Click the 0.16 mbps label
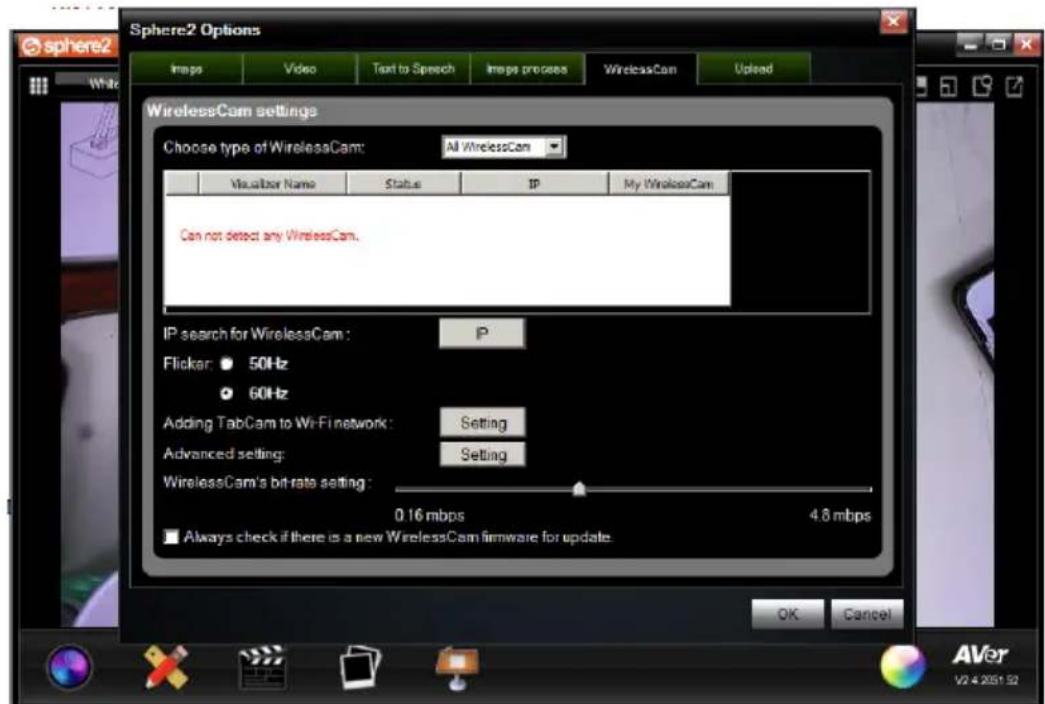1045x704 pixels. (429, 515)
